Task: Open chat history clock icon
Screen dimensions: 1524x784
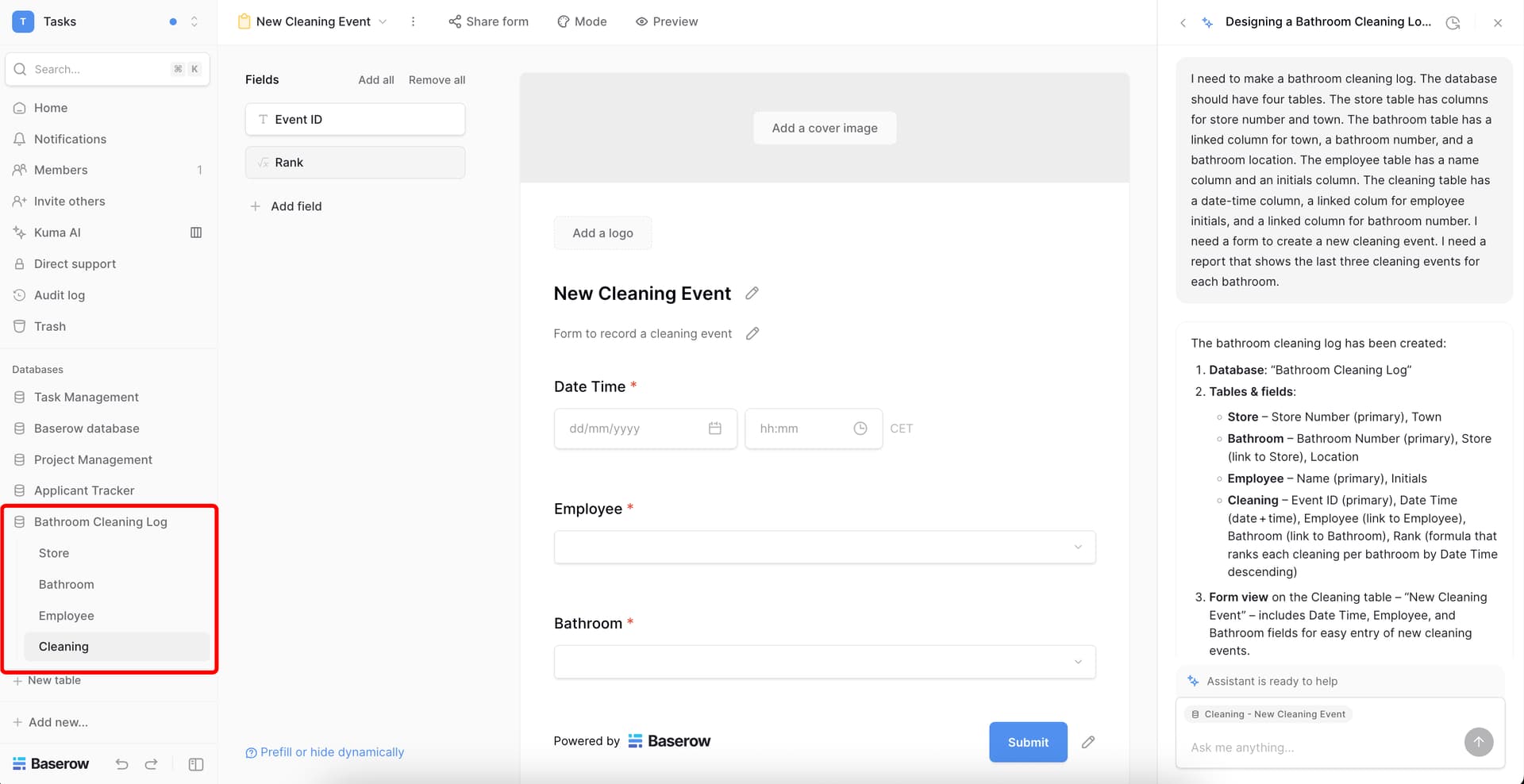Action: (x=1453, y=22)
